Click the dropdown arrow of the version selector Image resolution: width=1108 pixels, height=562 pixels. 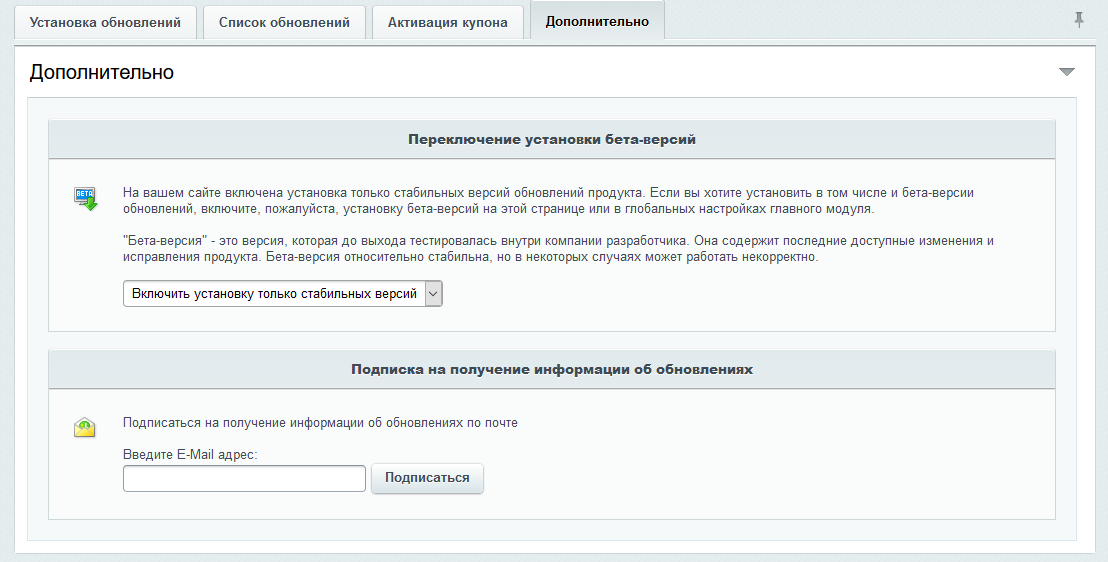[x=433, y=294]
